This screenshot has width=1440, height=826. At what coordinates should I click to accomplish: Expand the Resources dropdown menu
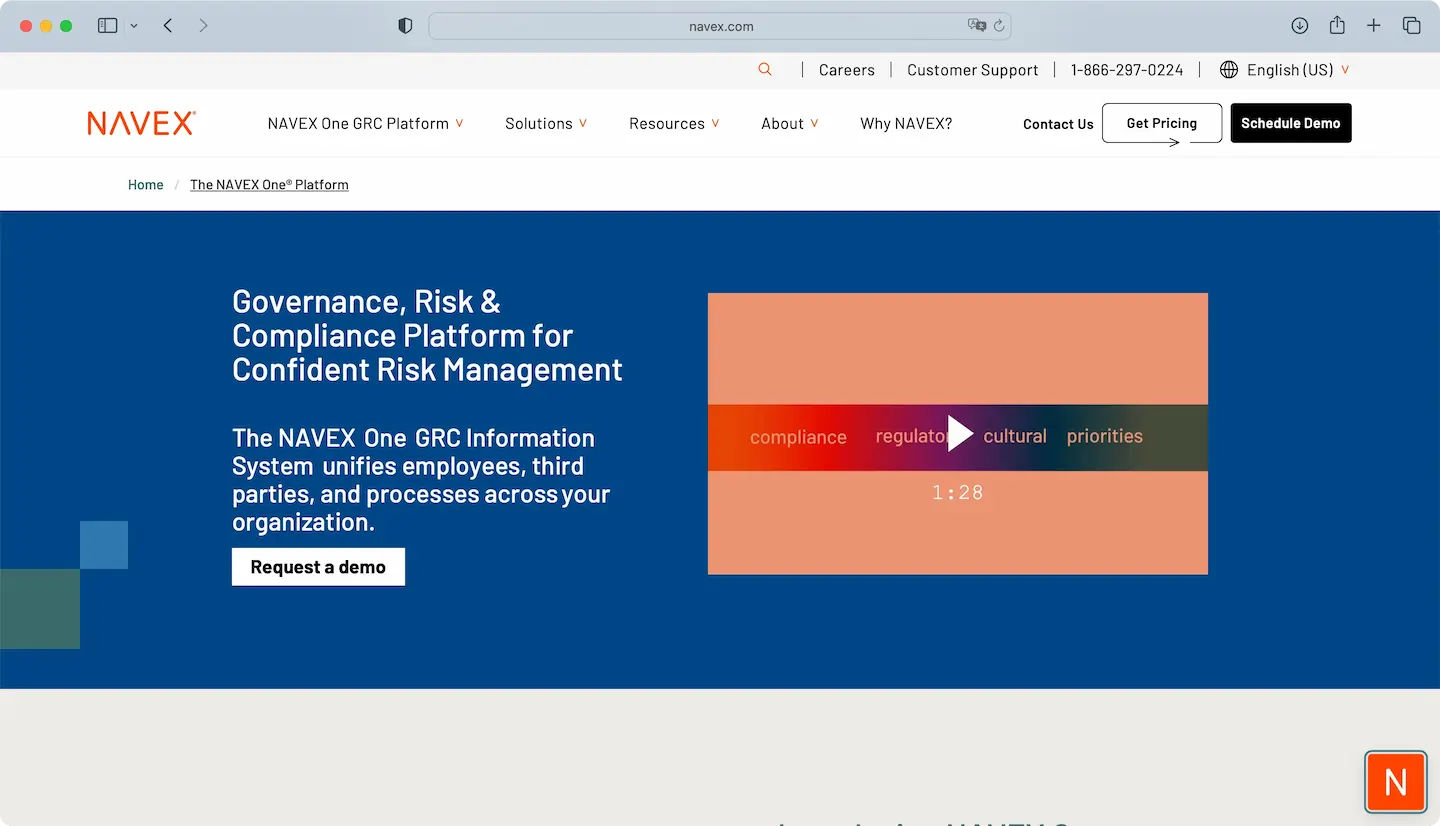tap(674, 123)
